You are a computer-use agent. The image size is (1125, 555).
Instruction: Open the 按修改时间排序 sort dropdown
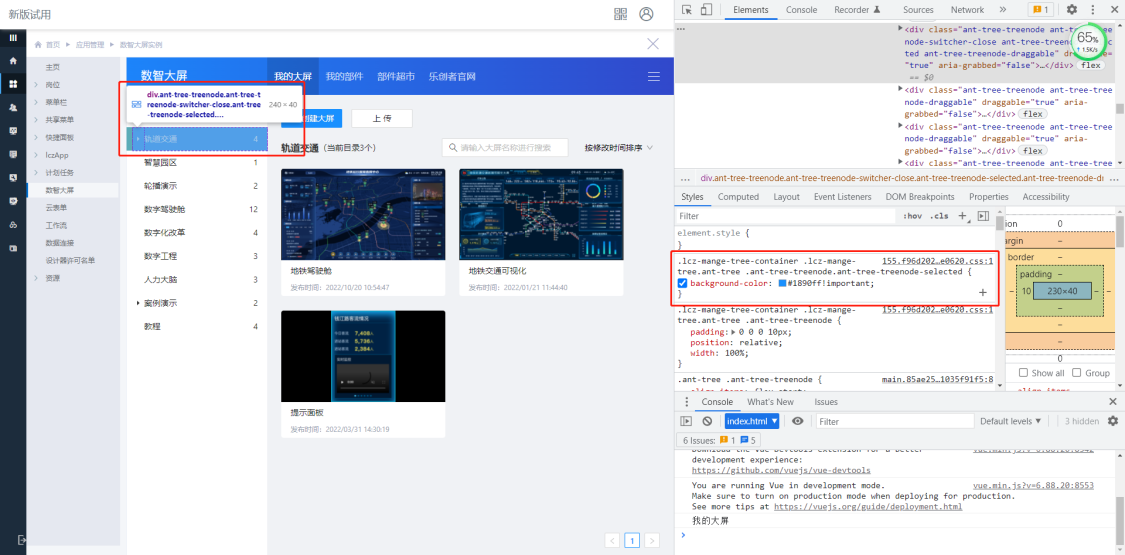click(x=618, y=148)
